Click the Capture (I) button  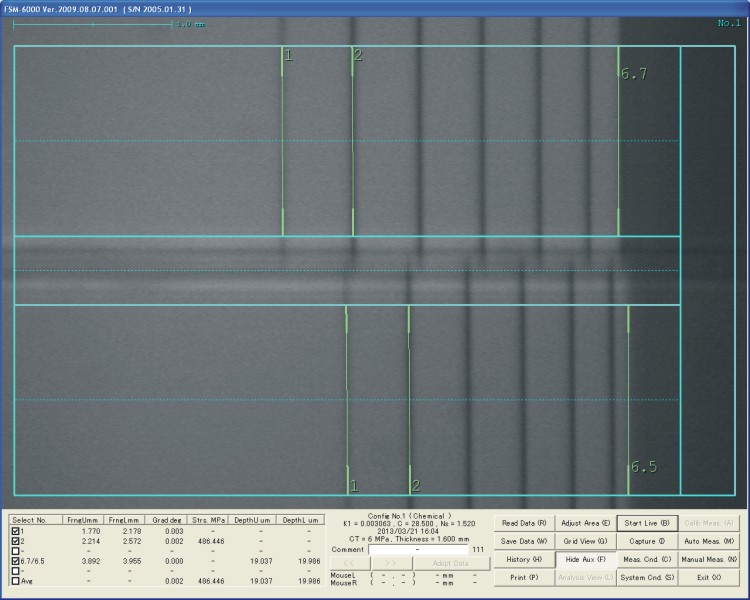click(x=647, y=541)
